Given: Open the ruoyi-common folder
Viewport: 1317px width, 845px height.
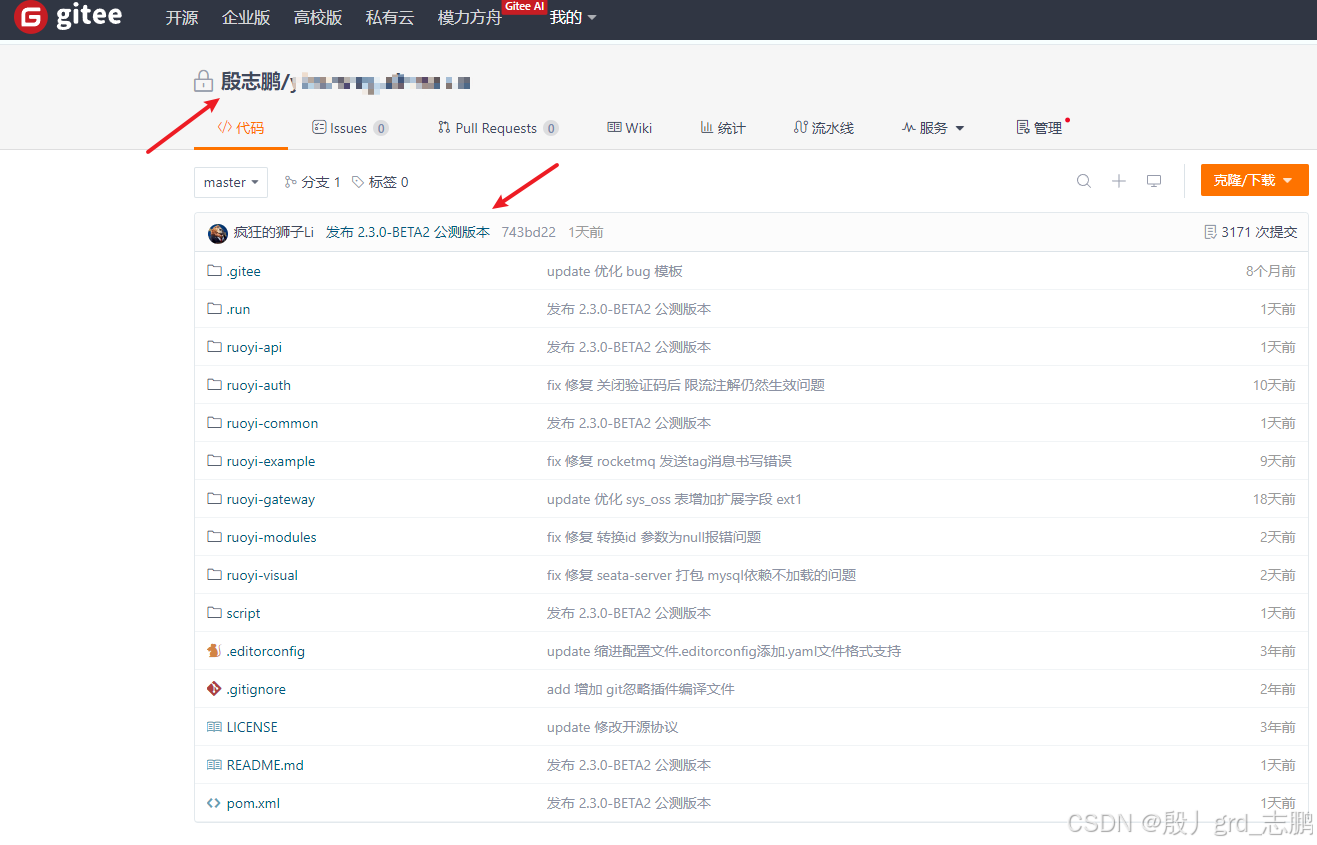Looking at the screenshot, I should (272, 423).
